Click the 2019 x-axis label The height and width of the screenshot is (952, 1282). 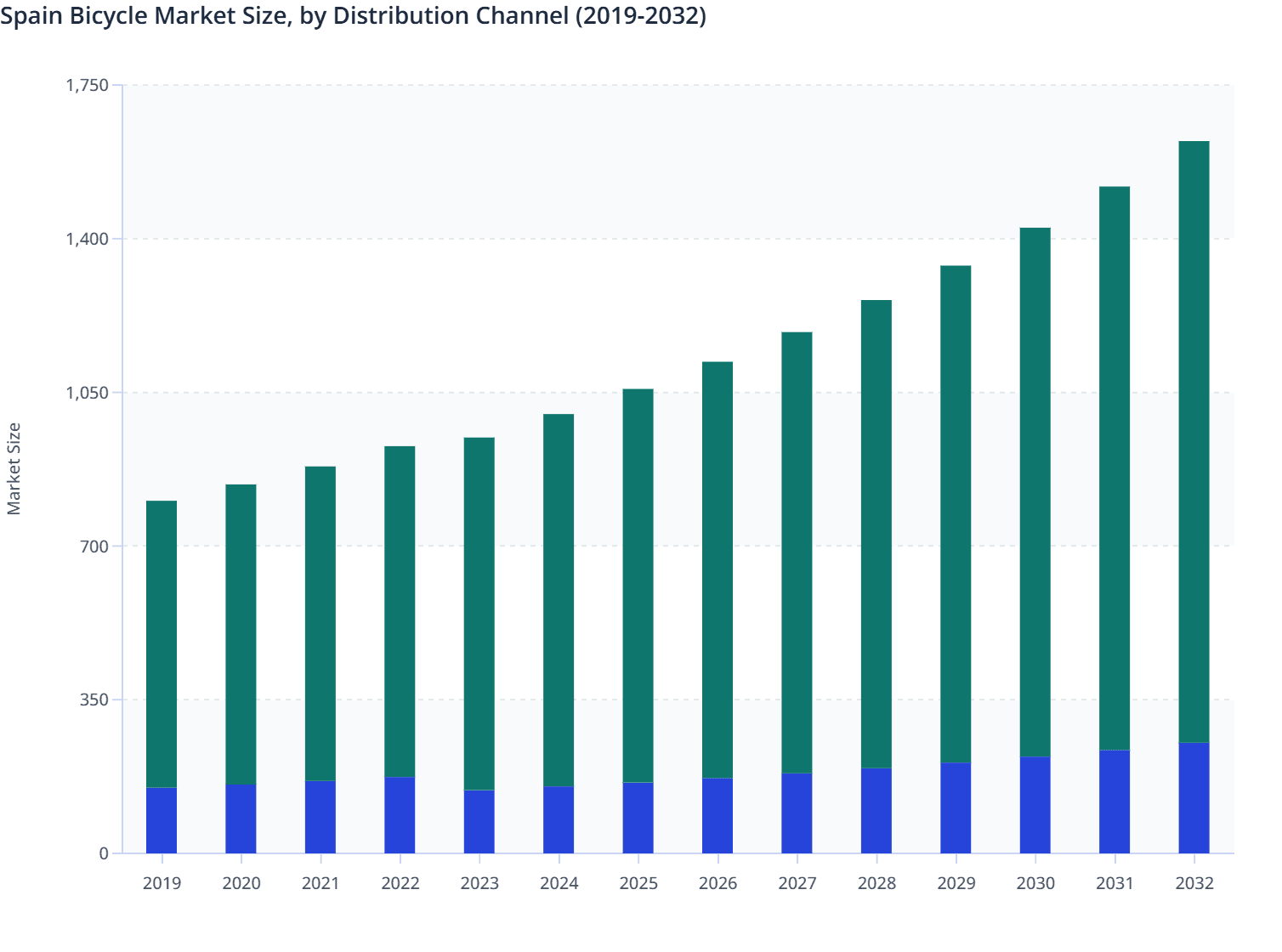click(x=162, y=883)
